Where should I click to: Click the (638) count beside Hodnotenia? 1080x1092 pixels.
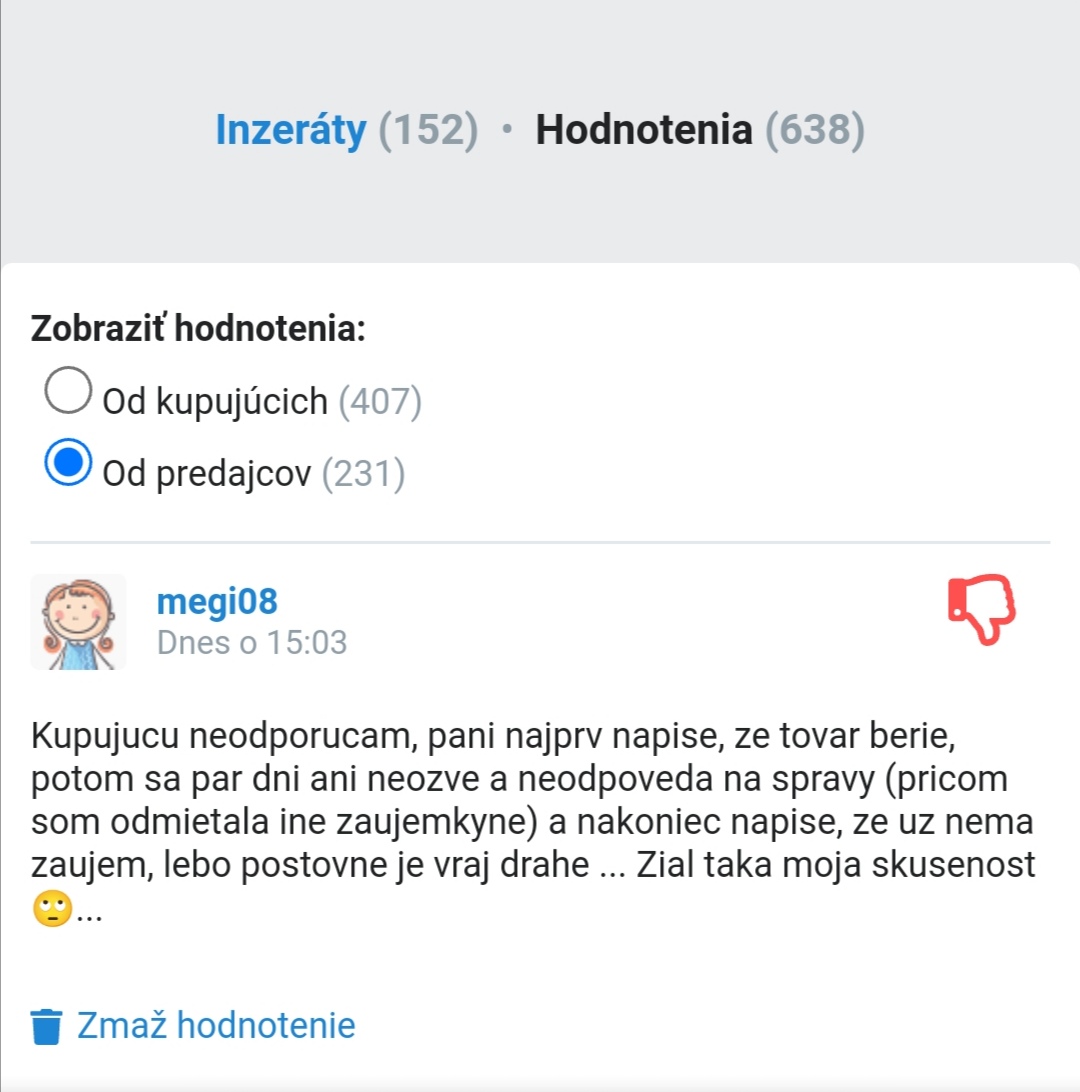tap(815, 130)
